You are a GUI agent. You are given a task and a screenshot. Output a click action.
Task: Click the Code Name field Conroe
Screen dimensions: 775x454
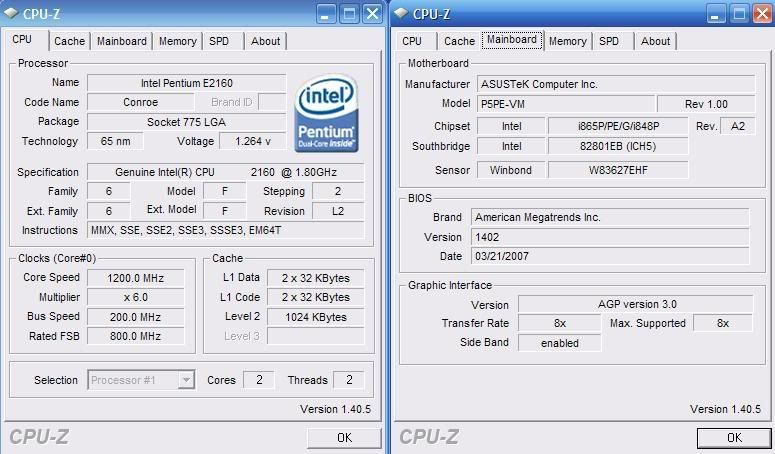click(x=140, y=102)
